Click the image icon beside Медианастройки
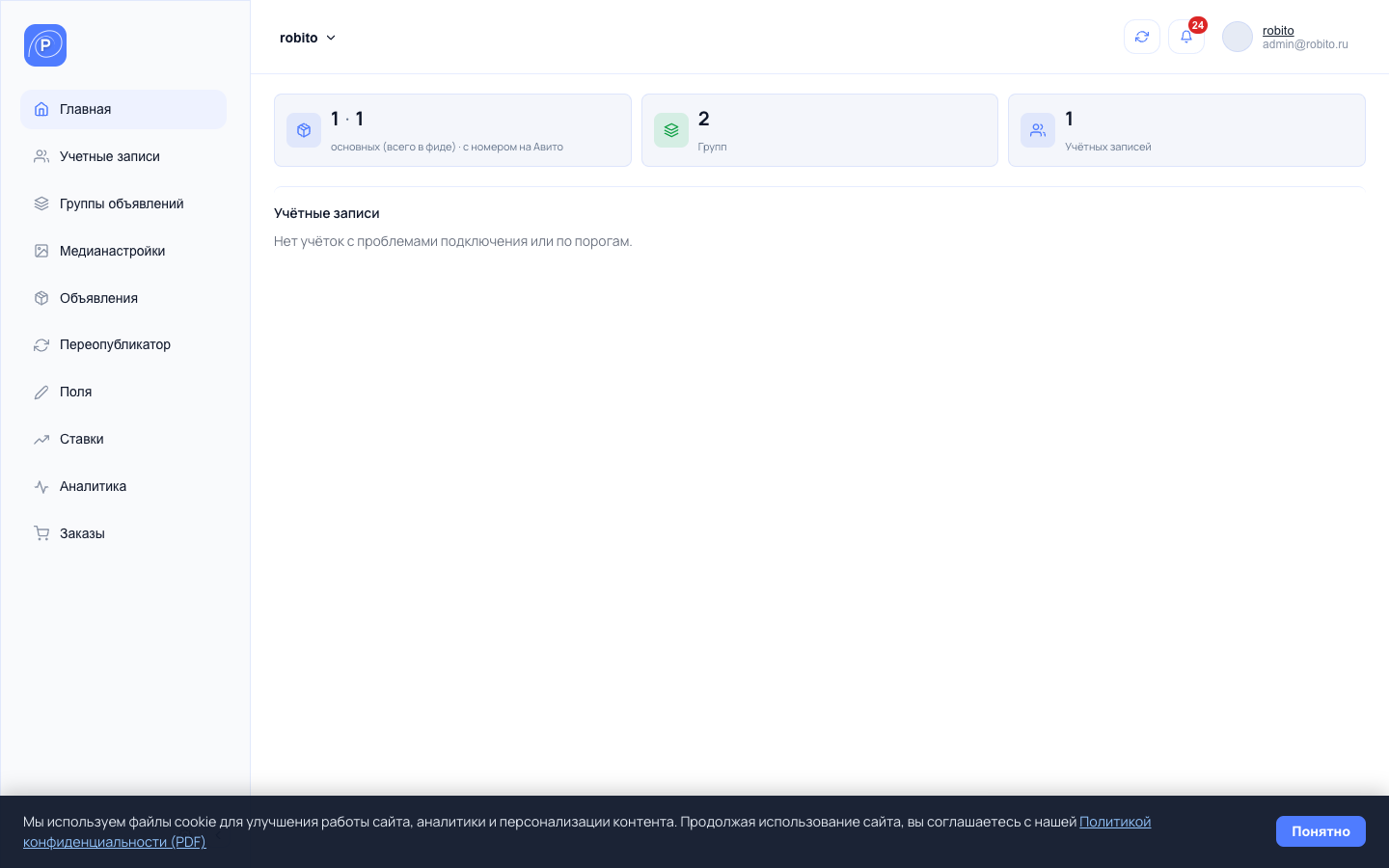This screenshot has height=868, width=1389. tap(41, 251)
